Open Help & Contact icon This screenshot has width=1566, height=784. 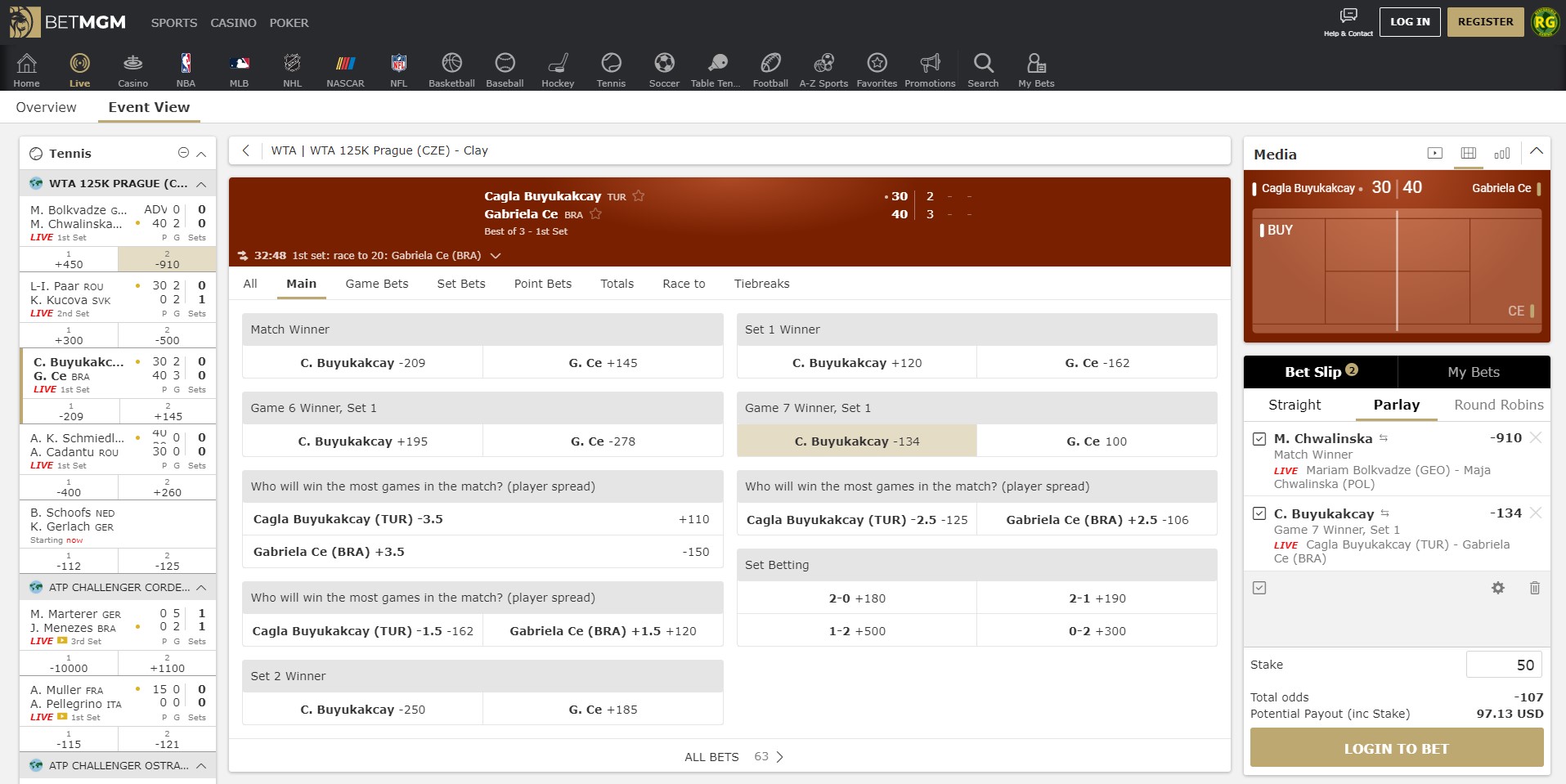click(x=1348, y=16)
